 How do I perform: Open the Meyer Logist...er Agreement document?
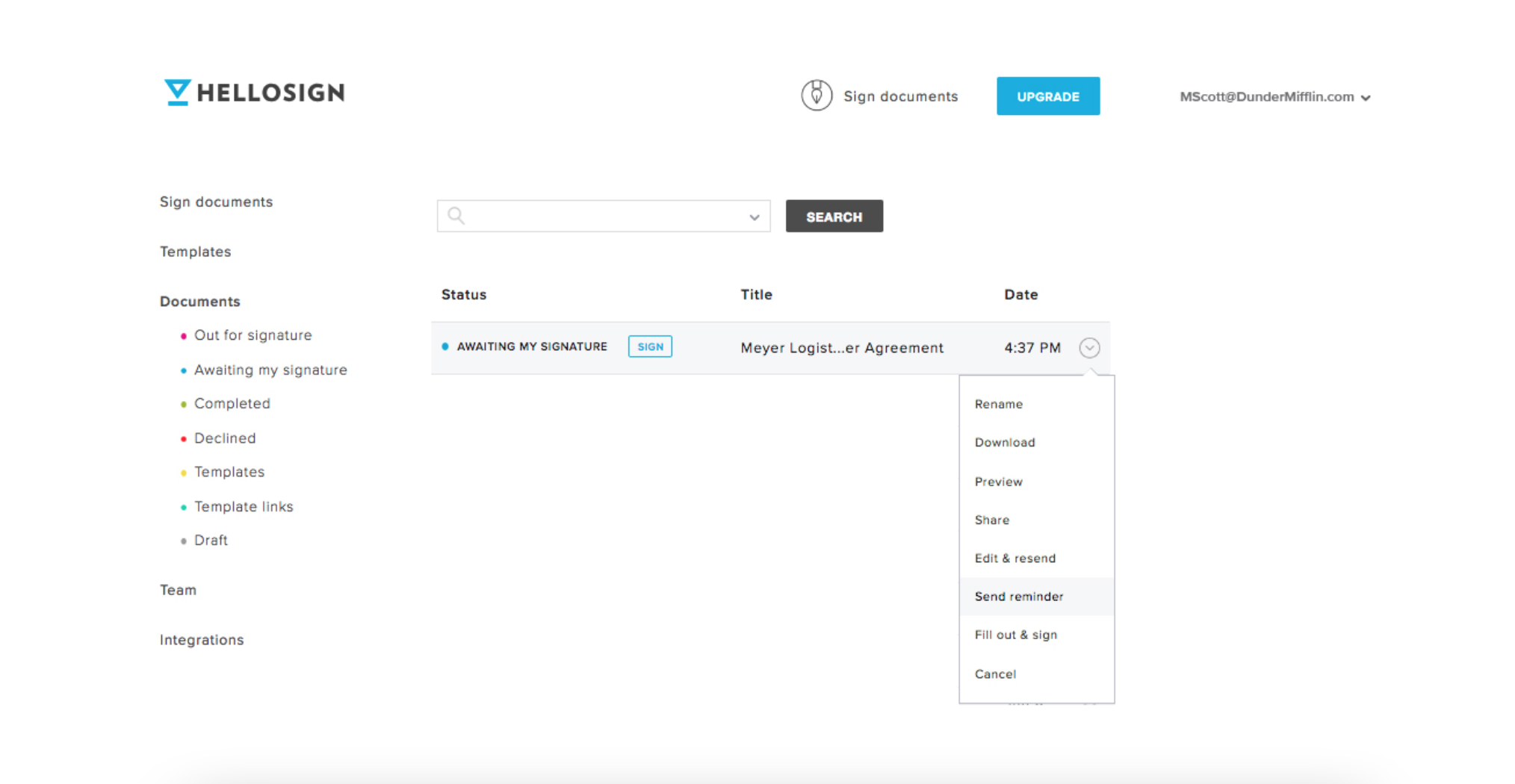pyautogui.click(x=842, y=348)
